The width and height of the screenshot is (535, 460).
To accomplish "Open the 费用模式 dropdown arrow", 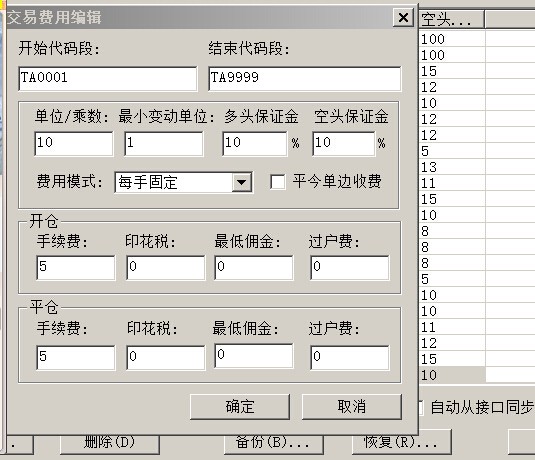I will tap(242, 182).
